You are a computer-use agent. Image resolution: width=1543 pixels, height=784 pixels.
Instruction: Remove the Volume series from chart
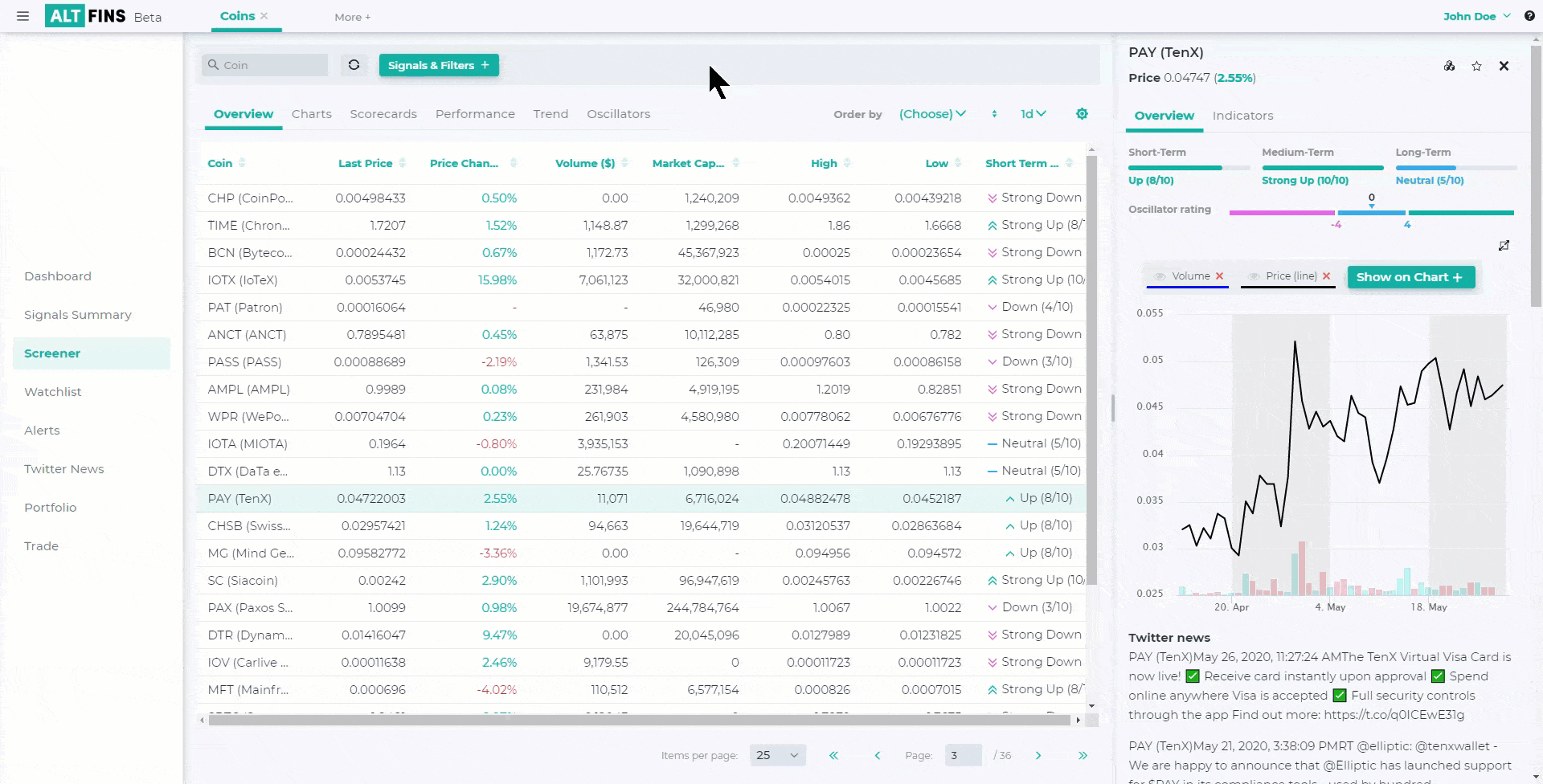1219,276
